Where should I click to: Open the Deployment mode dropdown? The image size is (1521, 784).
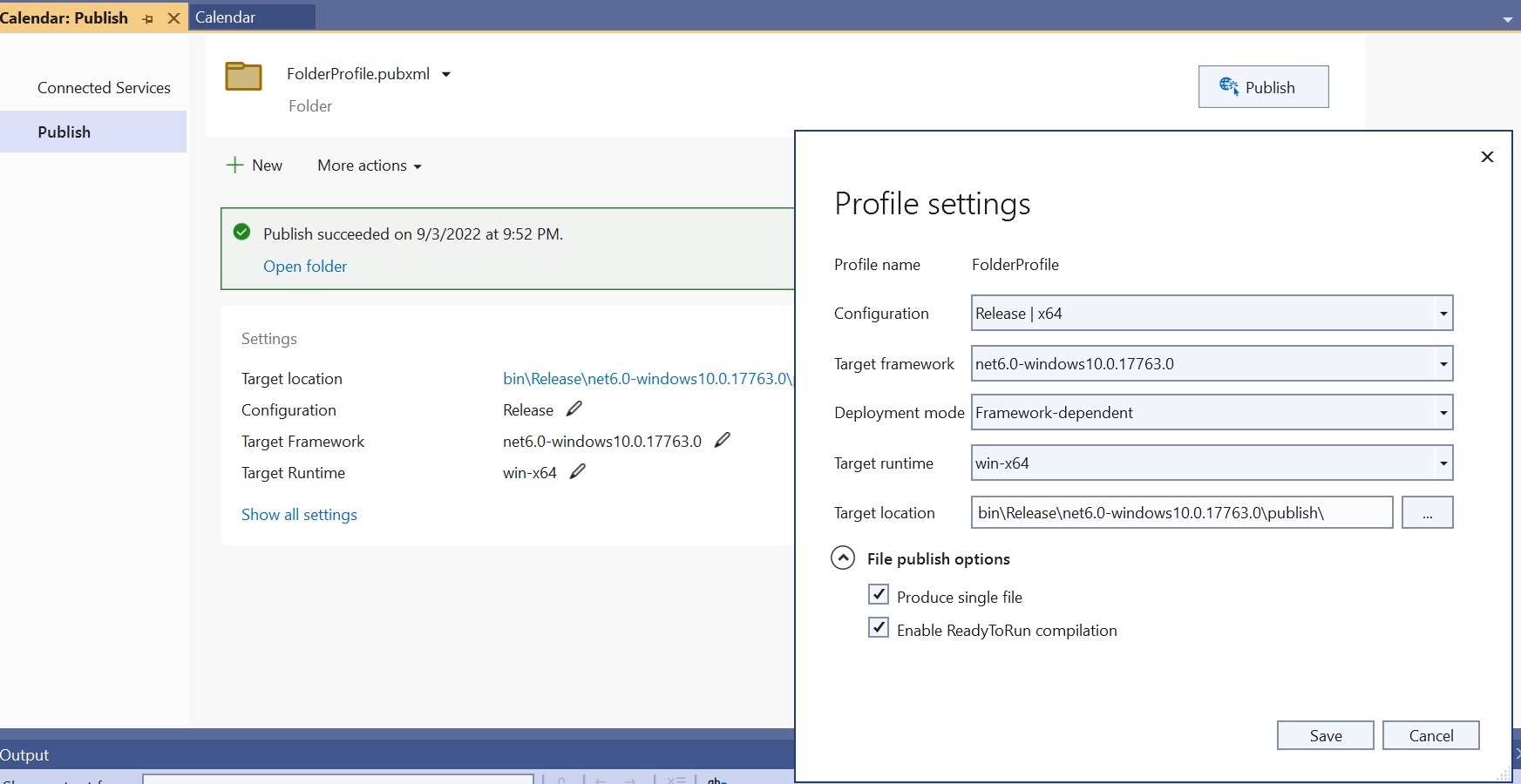[1443, 412]
